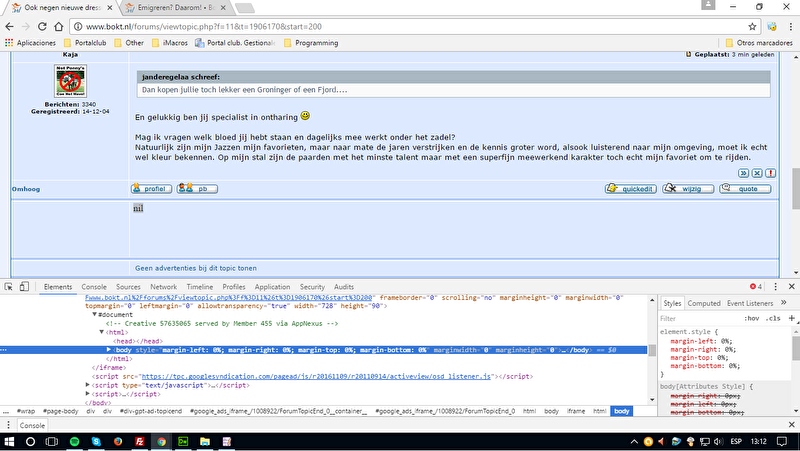
Task: Select the blue body breadcrumb
Action: click(x=621, y=411)
